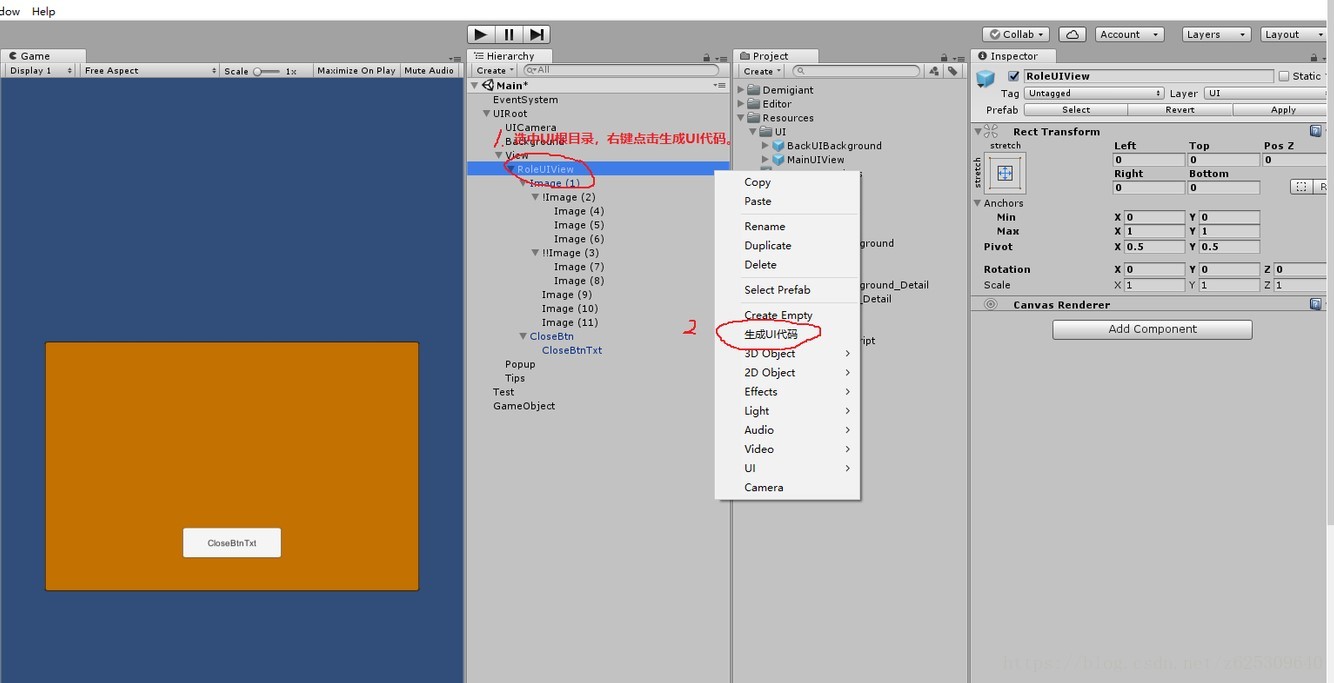This screenshot has width=1334, height=683.
Task: Click the blueprint mode dotted-rectangle button
Action: [1301, 186]
